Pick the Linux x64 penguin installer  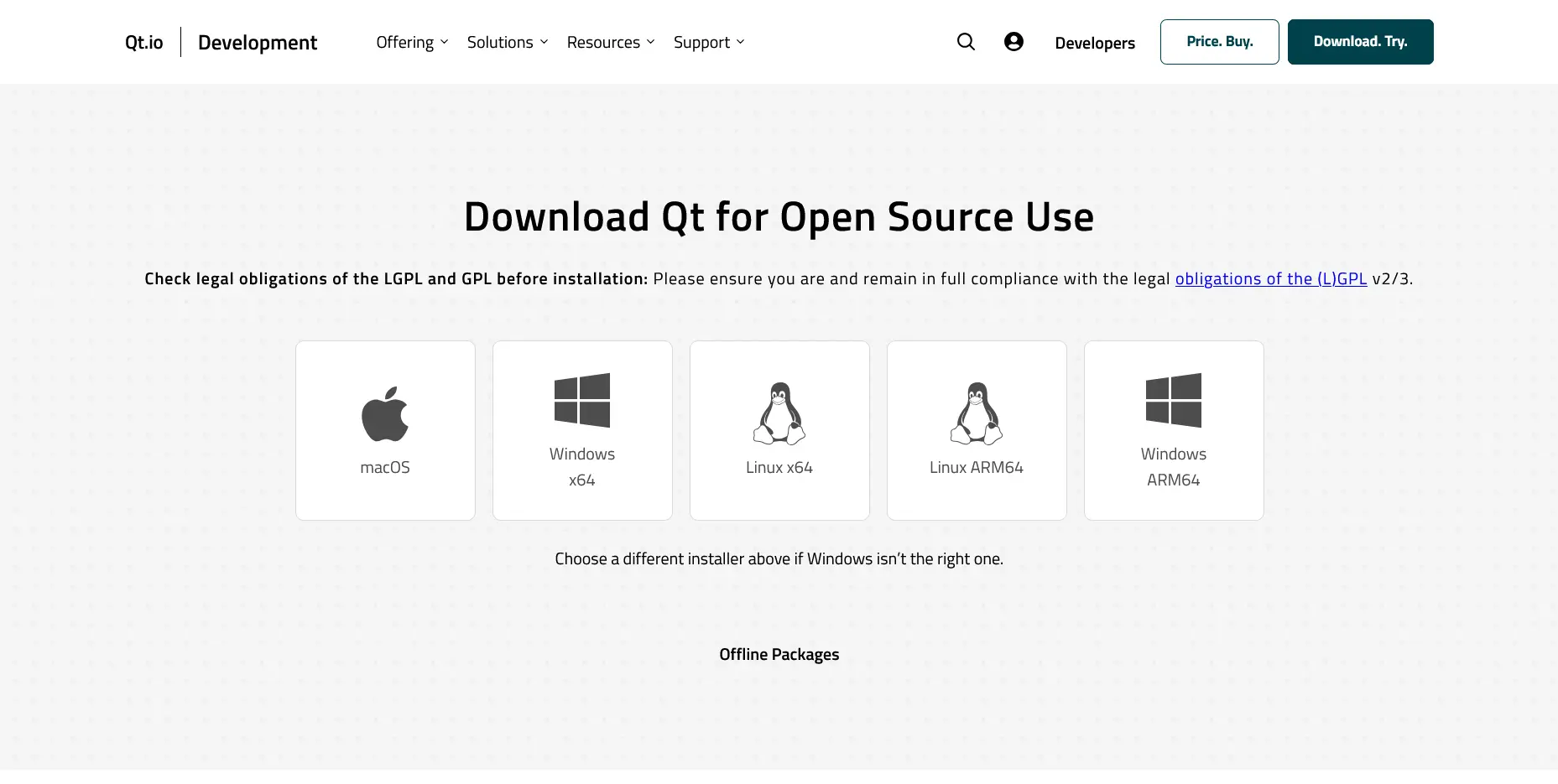779,430
